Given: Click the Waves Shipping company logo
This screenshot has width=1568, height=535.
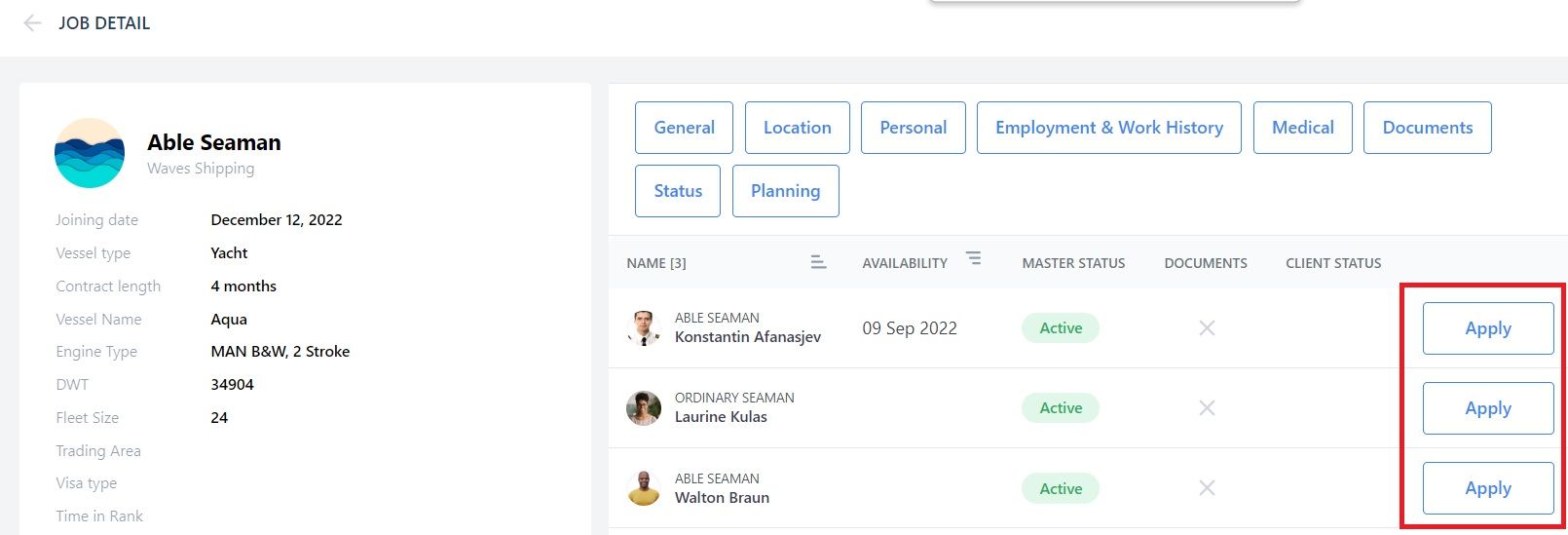Looking at the screenshot, I should click(90, 153).
